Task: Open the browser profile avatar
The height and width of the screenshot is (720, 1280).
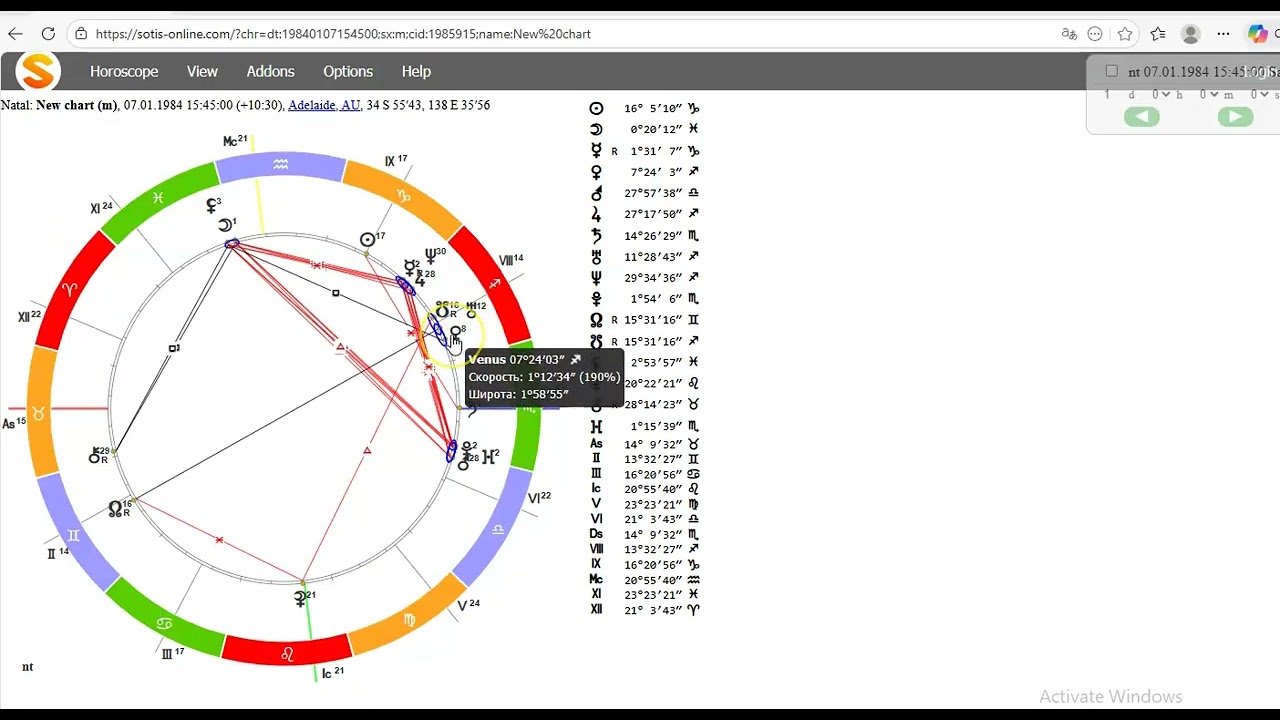Action: (x=1190, y=34)
